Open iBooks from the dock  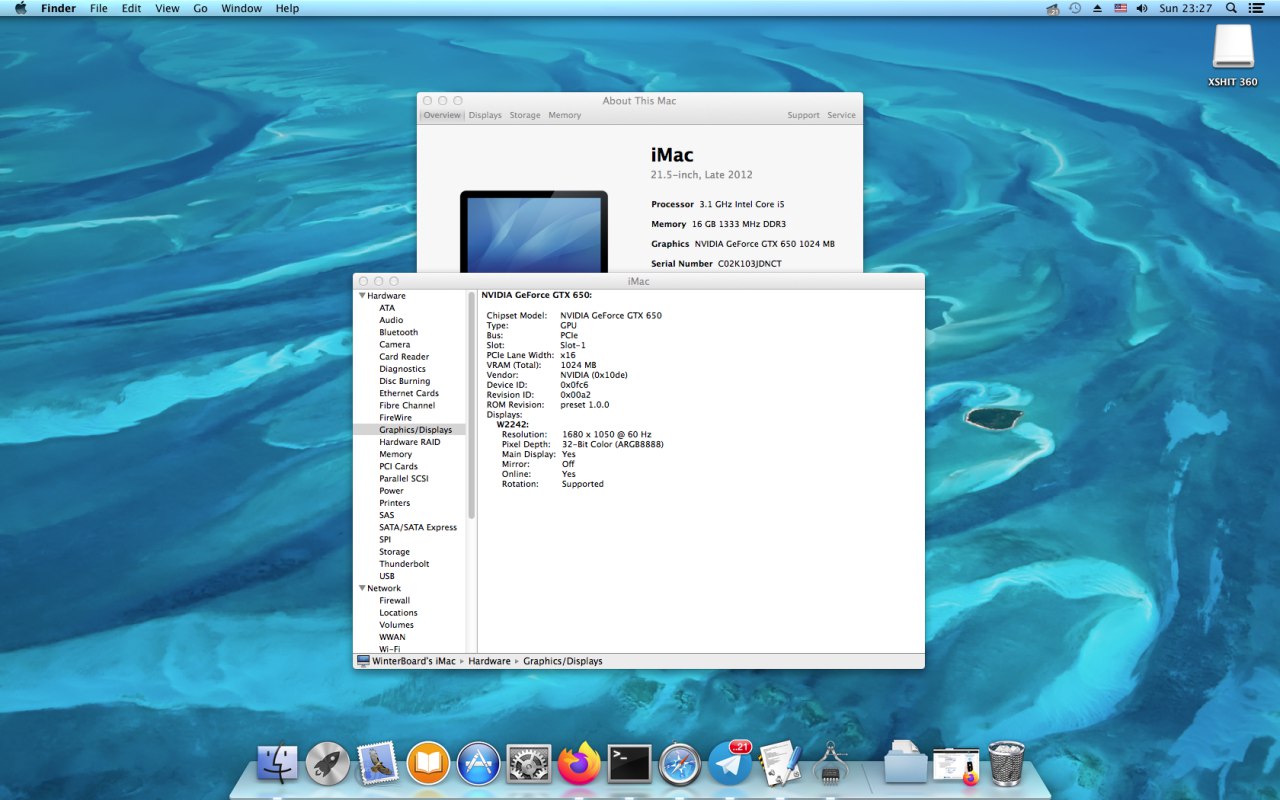[428, 764]
